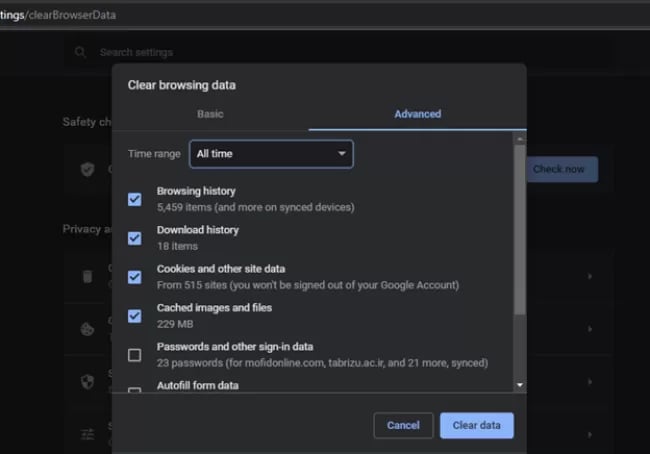Expand the security row arrow behind dialog

pyautogui.click(x=589, y=381)
